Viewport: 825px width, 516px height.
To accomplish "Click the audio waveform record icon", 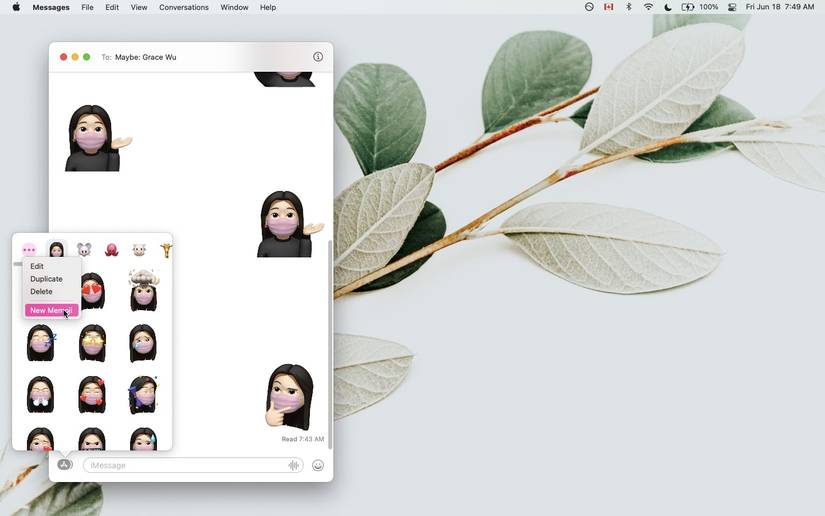I will (294, 465).
